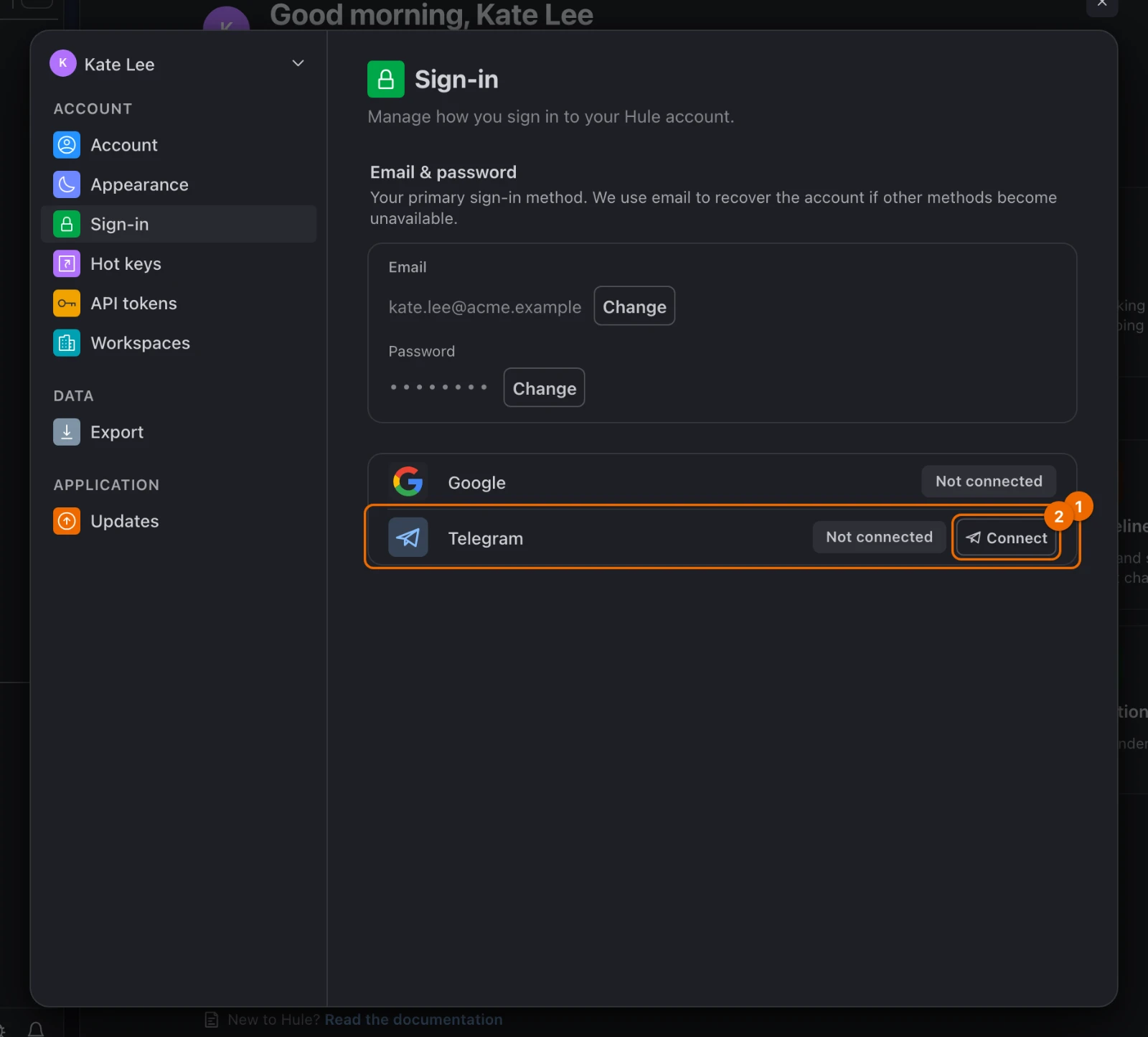Click the Hot keys purple icon
Screen dimensions: 1148x1037
(x=67, y=263)
